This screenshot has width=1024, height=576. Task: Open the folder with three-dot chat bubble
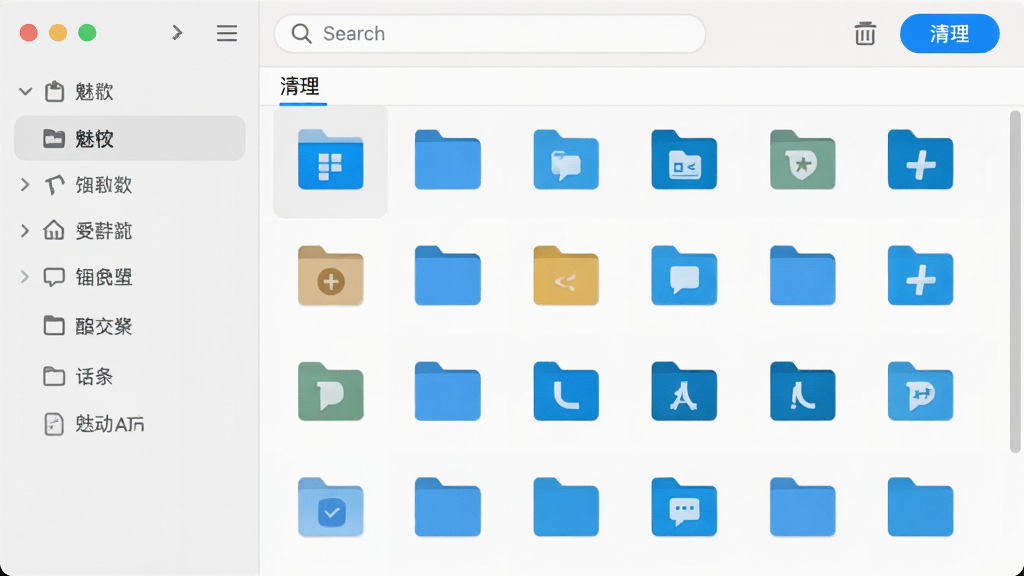click(x=684, y=507)
